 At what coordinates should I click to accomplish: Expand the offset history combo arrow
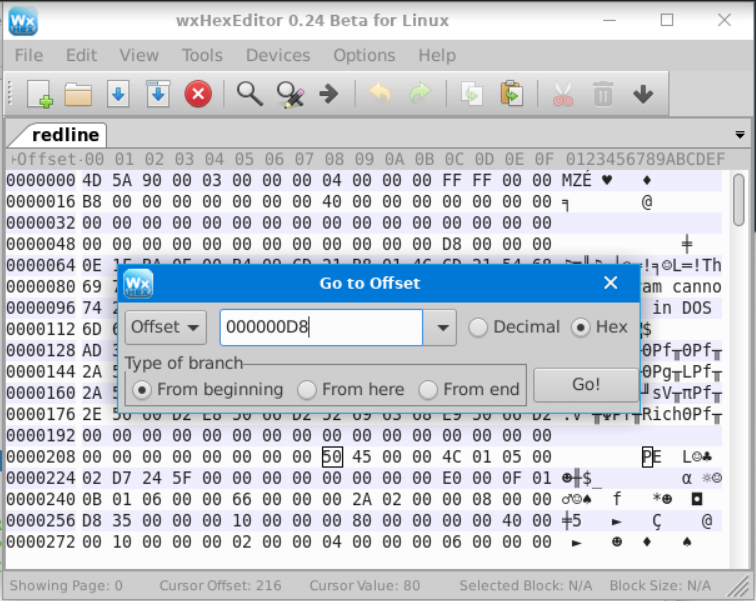pyautogui.click(x=440, y=328)
